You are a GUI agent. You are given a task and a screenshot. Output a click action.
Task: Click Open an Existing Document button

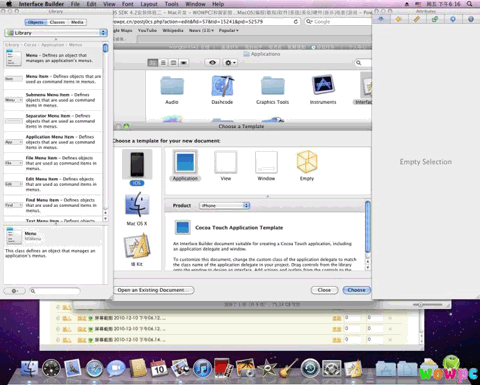[x=153, y=290]
